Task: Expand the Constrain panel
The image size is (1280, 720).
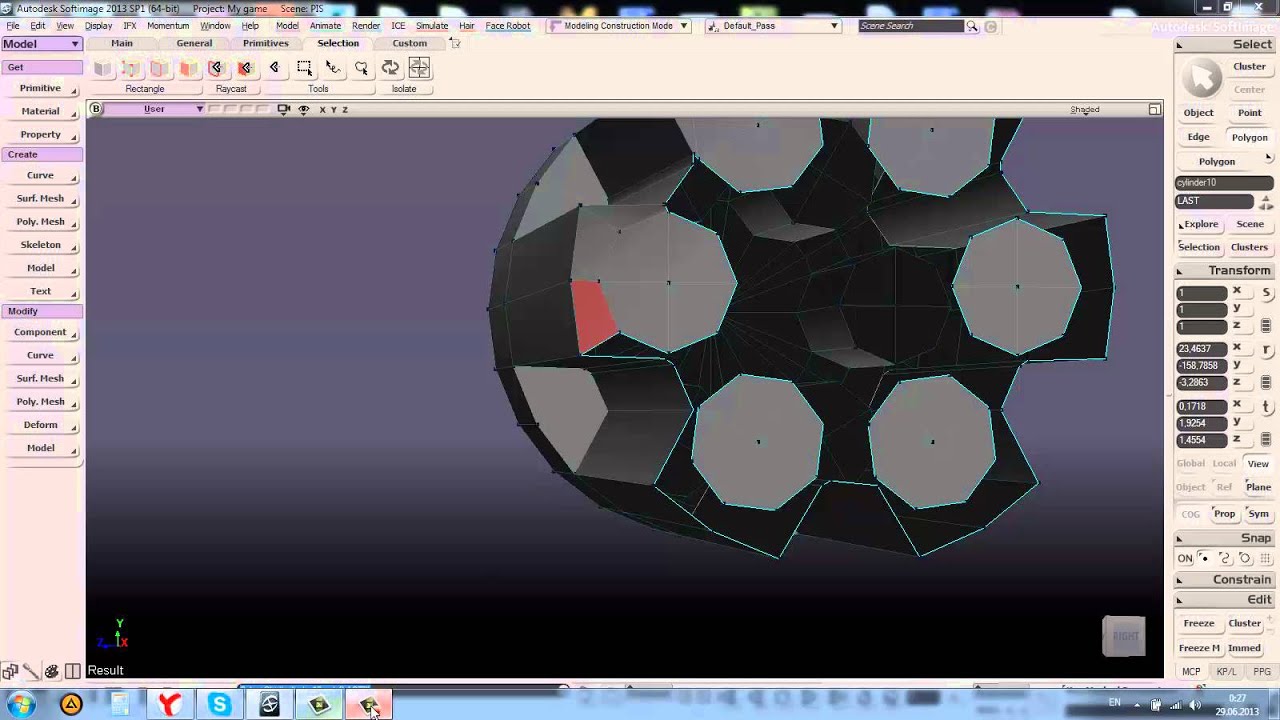Action: 1224,580
